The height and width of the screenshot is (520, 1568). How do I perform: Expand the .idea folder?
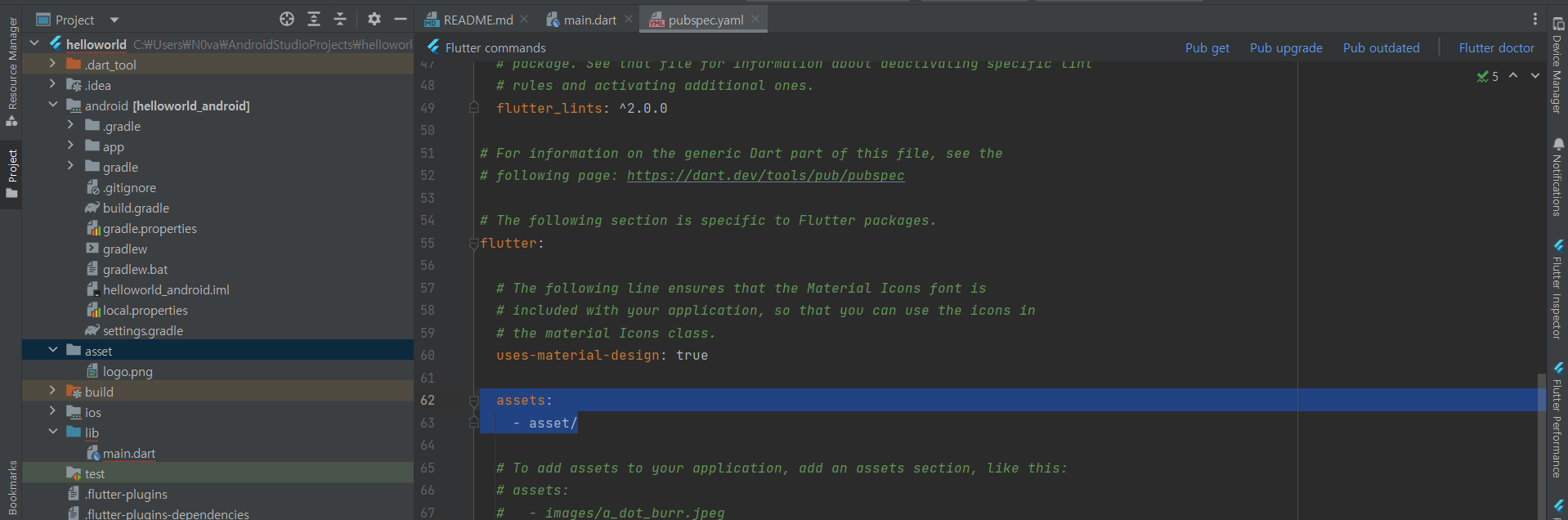[52, 83]
